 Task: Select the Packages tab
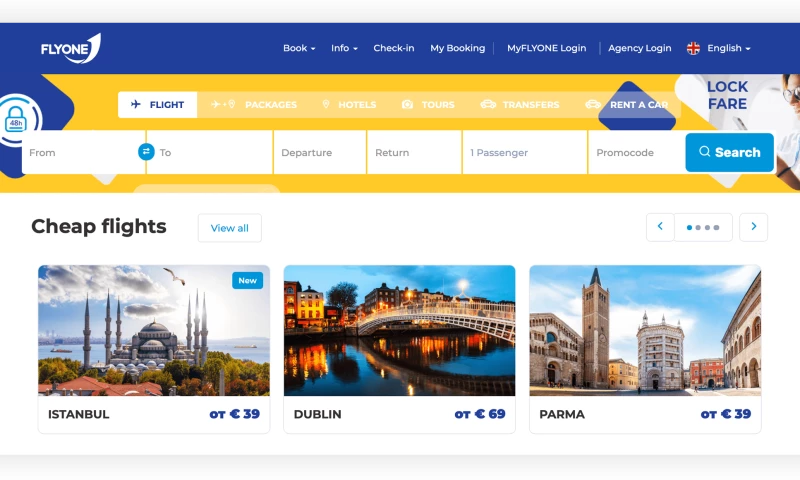point(255,105)
